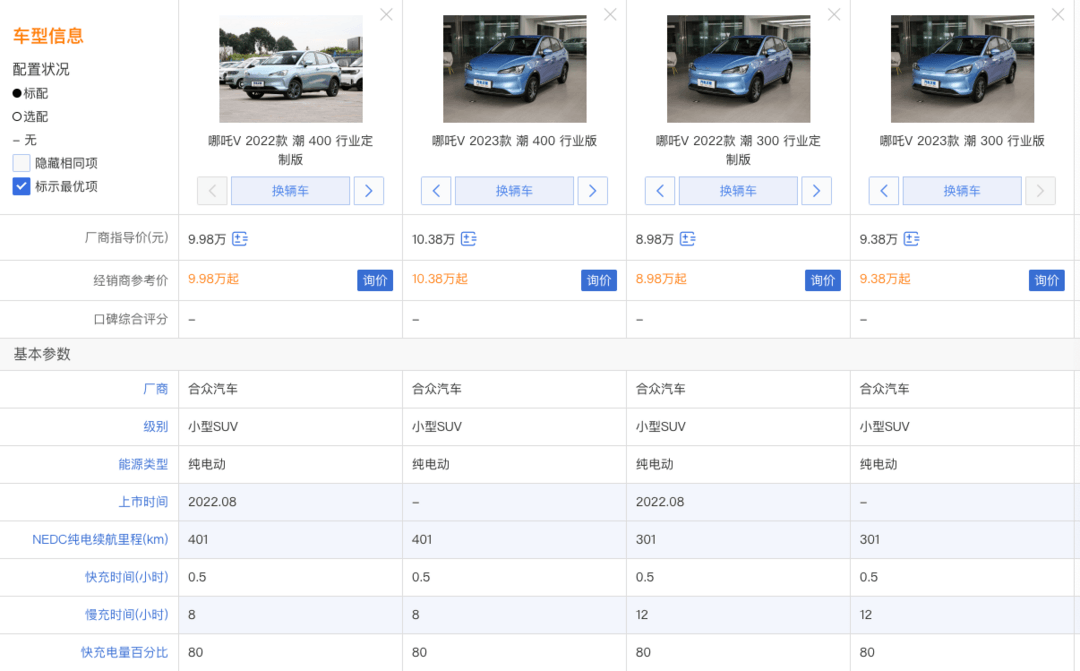Open price calculator icon next to 8.98万
Image resolution: width=1080 pixels, height=671 pixels.
tap(687, 239)
